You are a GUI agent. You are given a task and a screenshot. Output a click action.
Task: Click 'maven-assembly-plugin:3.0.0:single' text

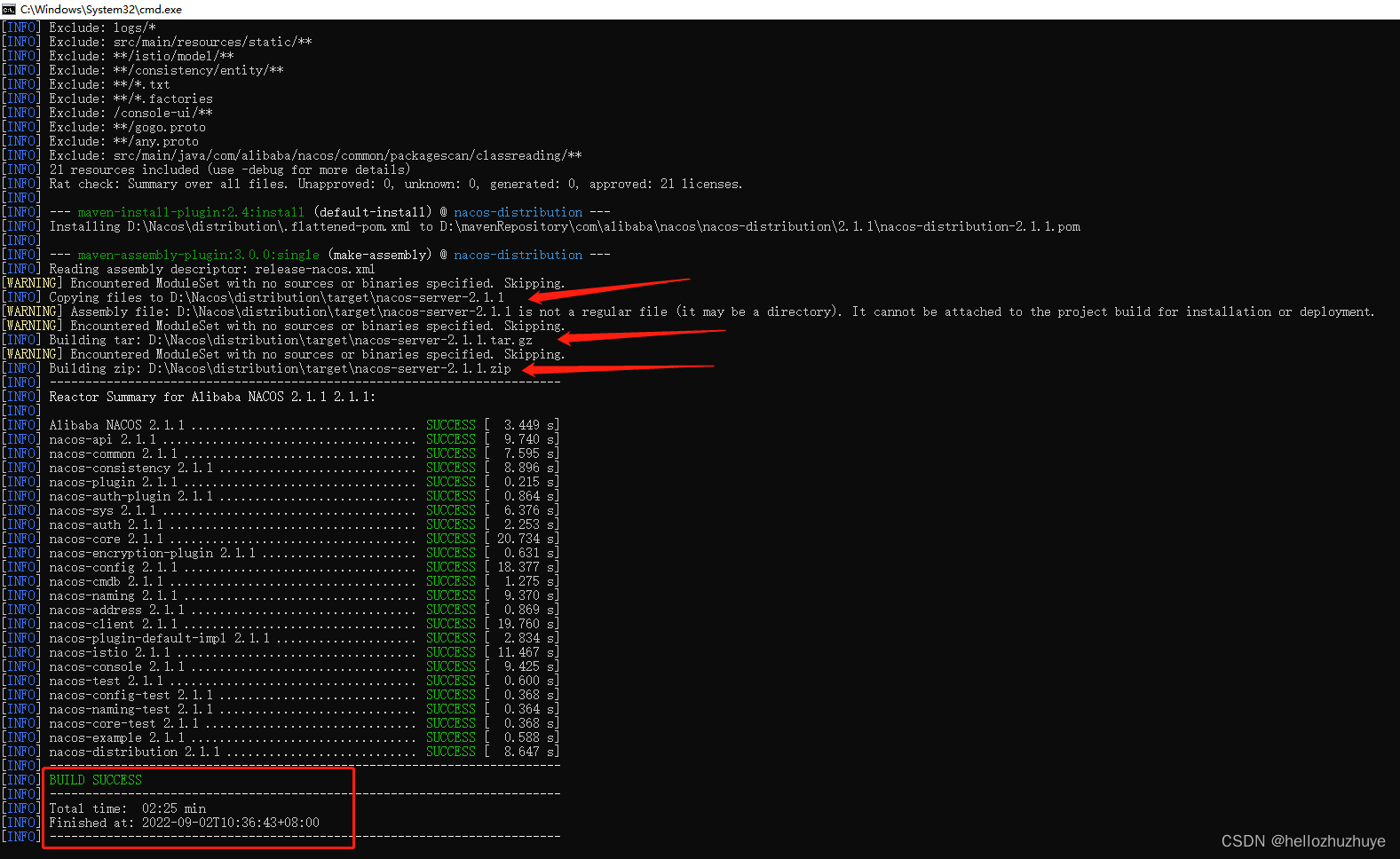(x=198, y=255)
